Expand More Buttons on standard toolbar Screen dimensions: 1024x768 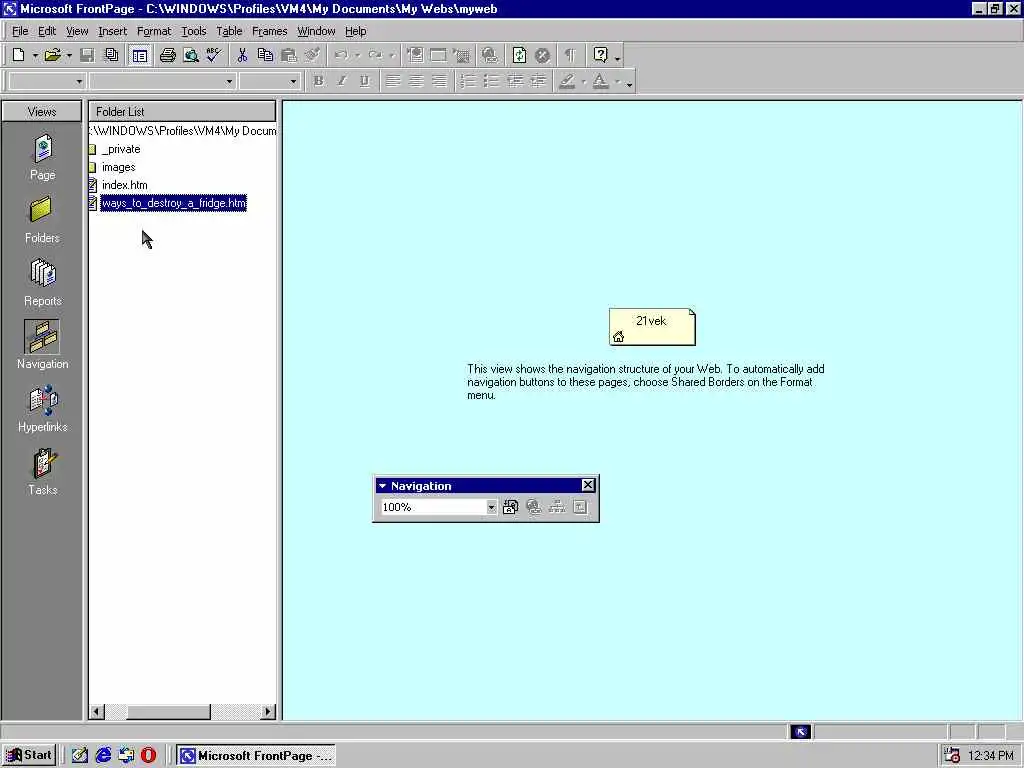(618, 58)
